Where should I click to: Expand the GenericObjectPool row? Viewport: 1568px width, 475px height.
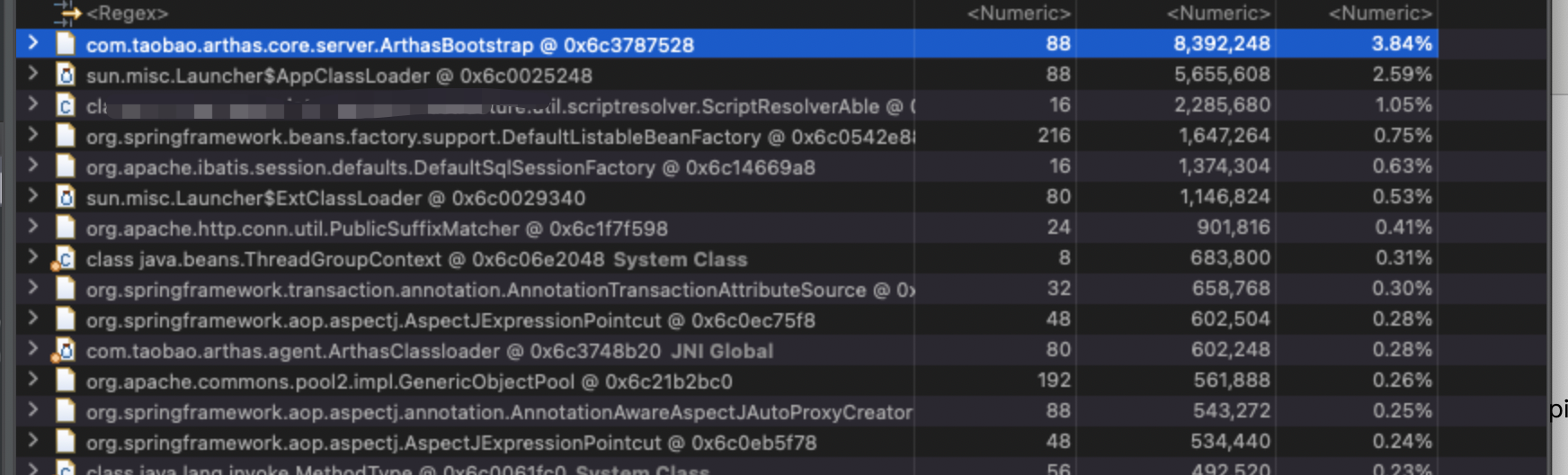pyautogui.click(x=33, y=380)
